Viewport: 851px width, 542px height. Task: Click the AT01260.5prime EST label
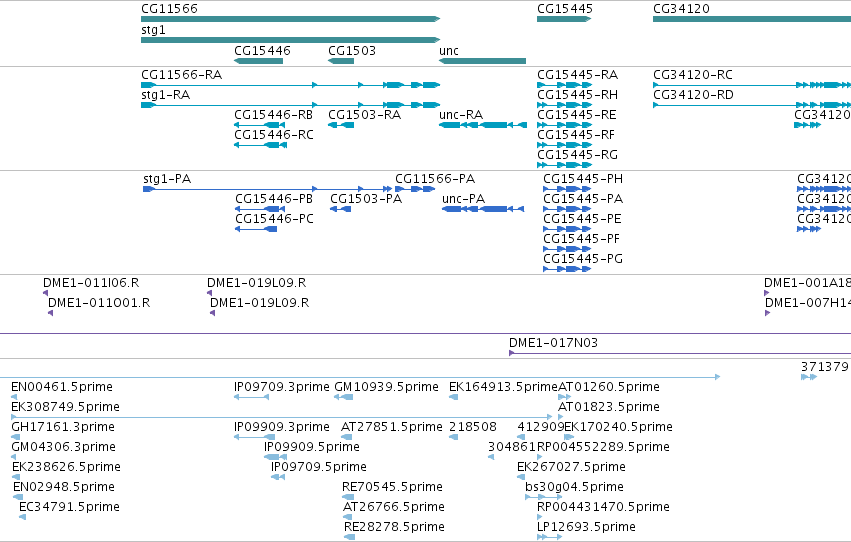click(x=609, y=387)
